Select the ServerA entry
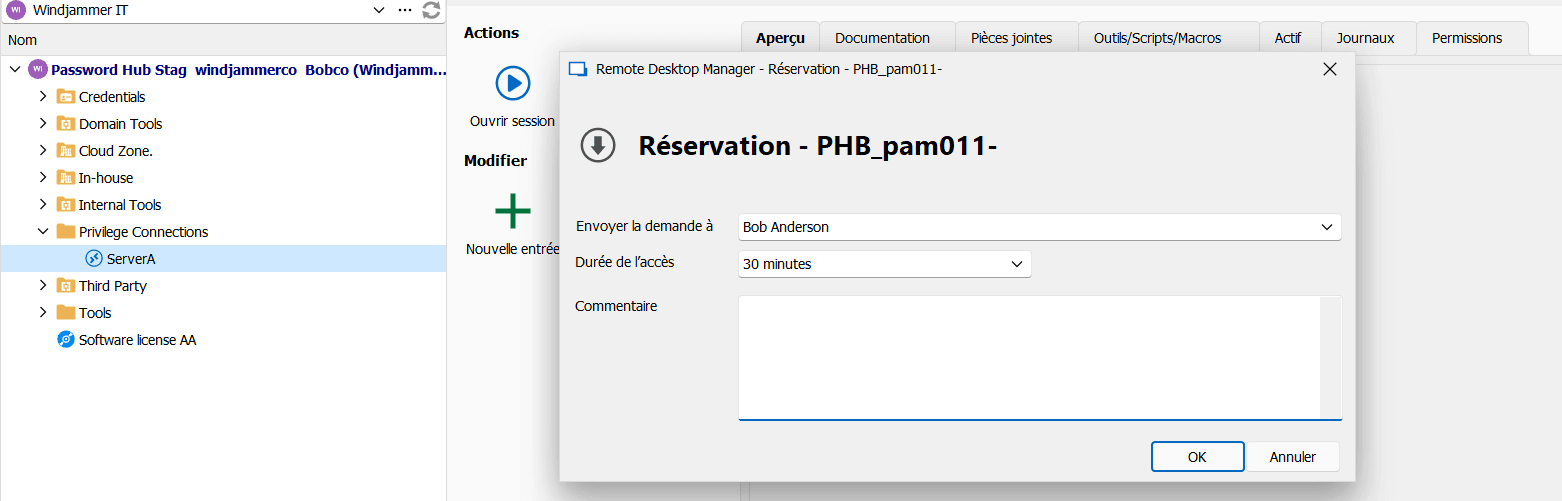Viewport: 1562px width, 501px height. (223, 259)
